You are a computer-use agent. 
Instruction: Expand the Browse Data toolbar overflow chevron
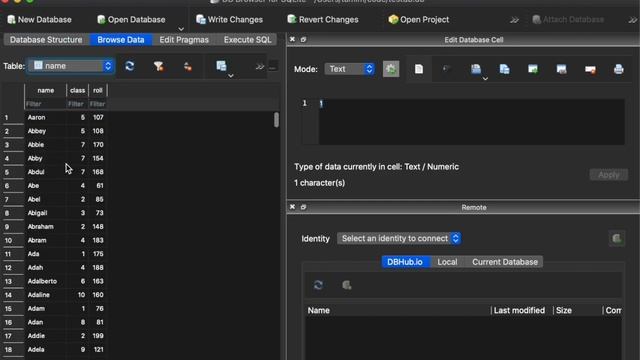click(260, 67)
